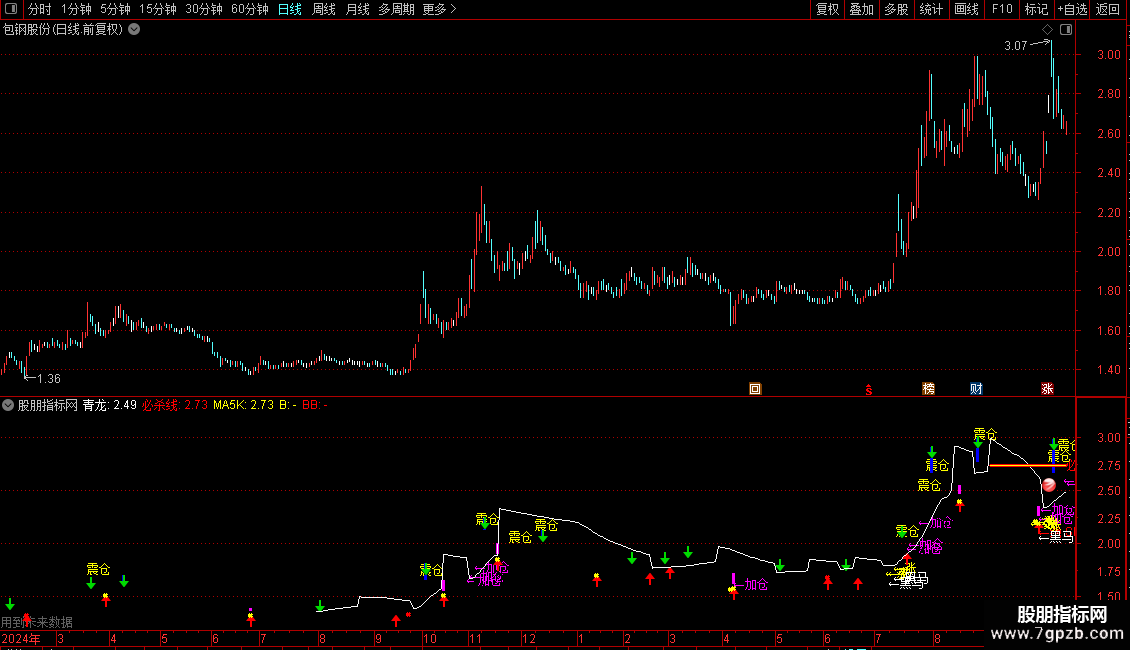1130x650 pixels.
Task: Add stock with +自选 button
Action: click(x=1072, y=9)
